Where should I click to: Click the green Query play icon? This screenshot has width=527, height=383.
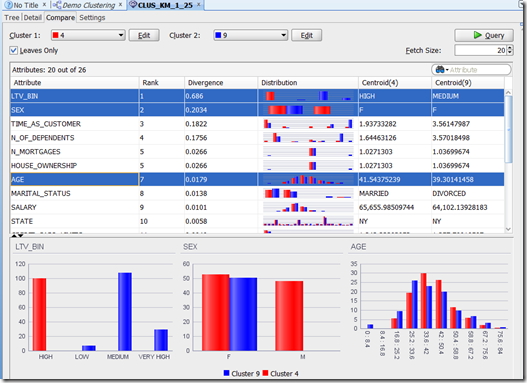pyautogui.click(x=477, y=35)
